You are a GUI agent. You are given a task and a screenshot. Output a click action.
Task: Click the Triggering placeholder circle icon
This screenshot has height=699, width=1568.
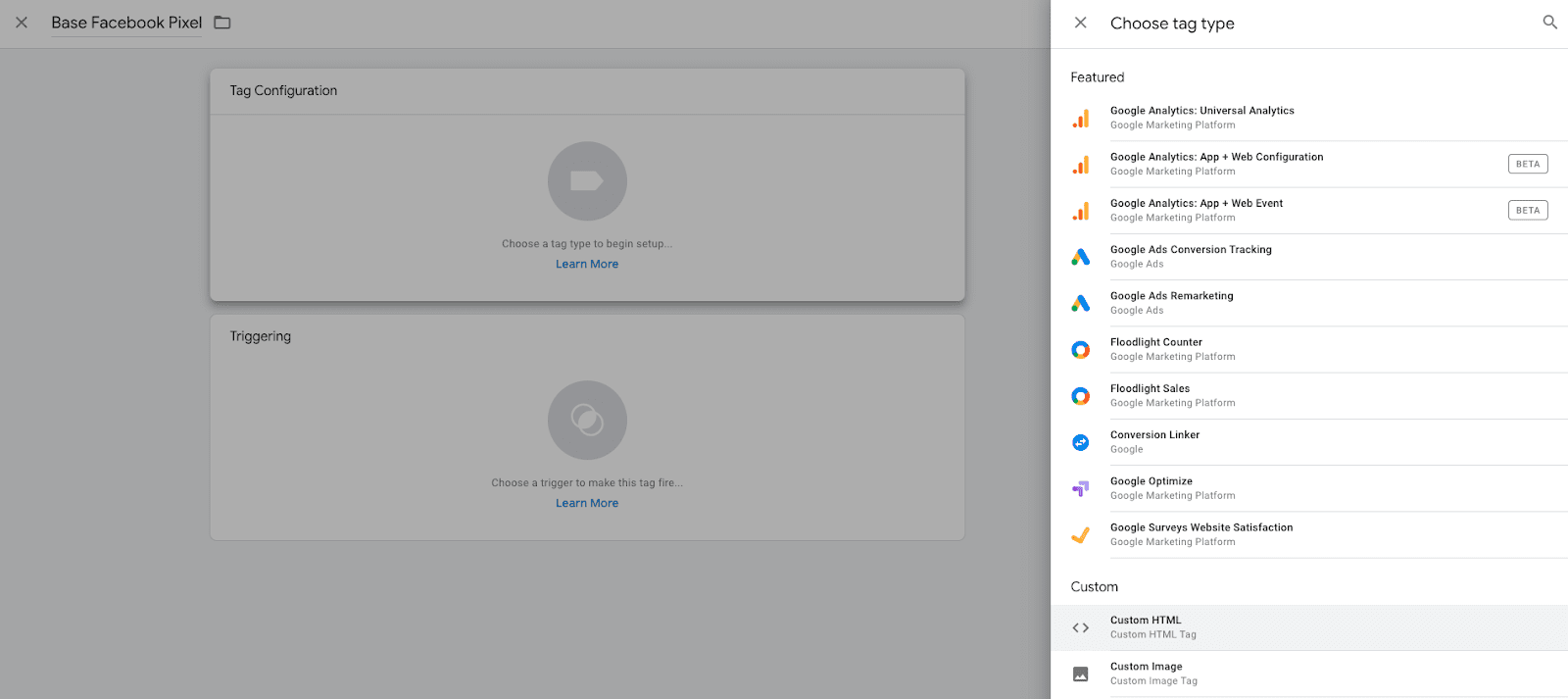(x=587, y=421)
